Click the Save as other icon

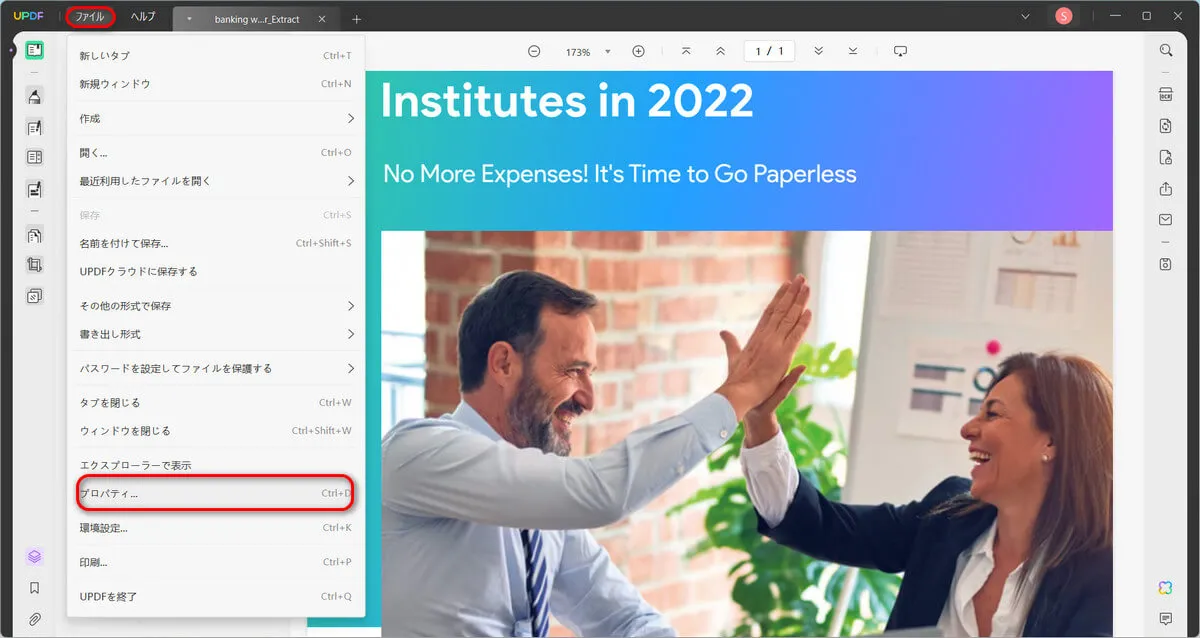pos(1166,264)
